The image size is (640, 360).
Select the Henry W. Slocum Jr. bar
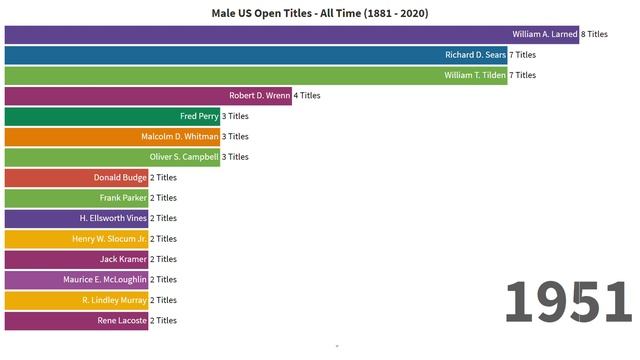pos(76,239)
